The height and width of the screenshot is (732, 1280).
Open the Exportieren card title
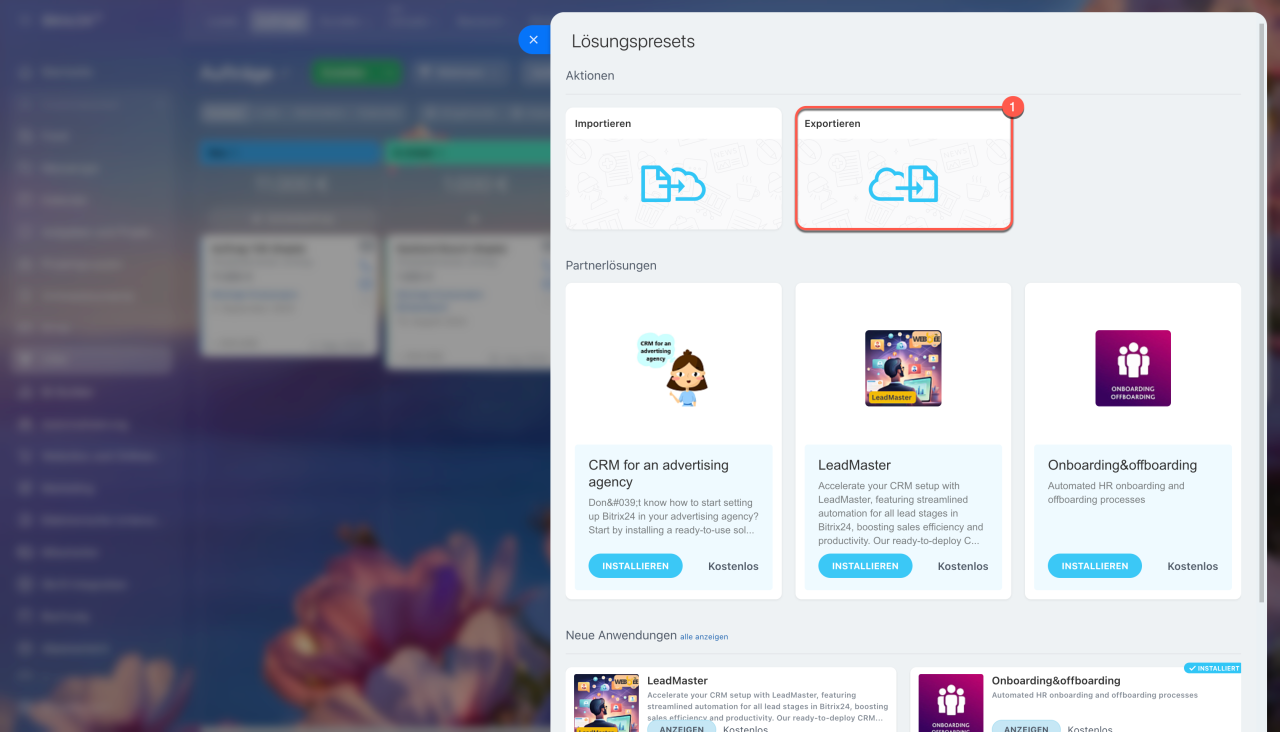coord(832,124)
